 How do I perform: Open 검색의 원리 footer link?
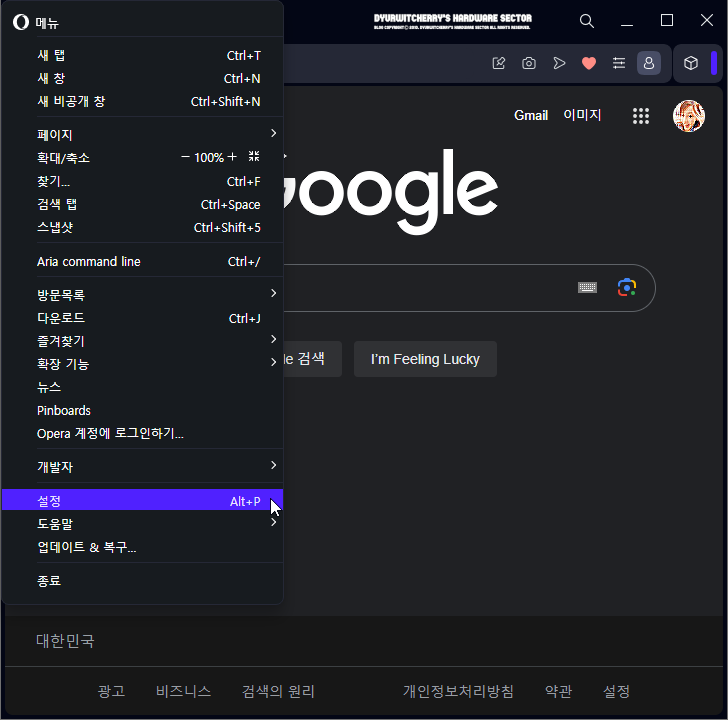pyautogui.click(x=278, y=691)
